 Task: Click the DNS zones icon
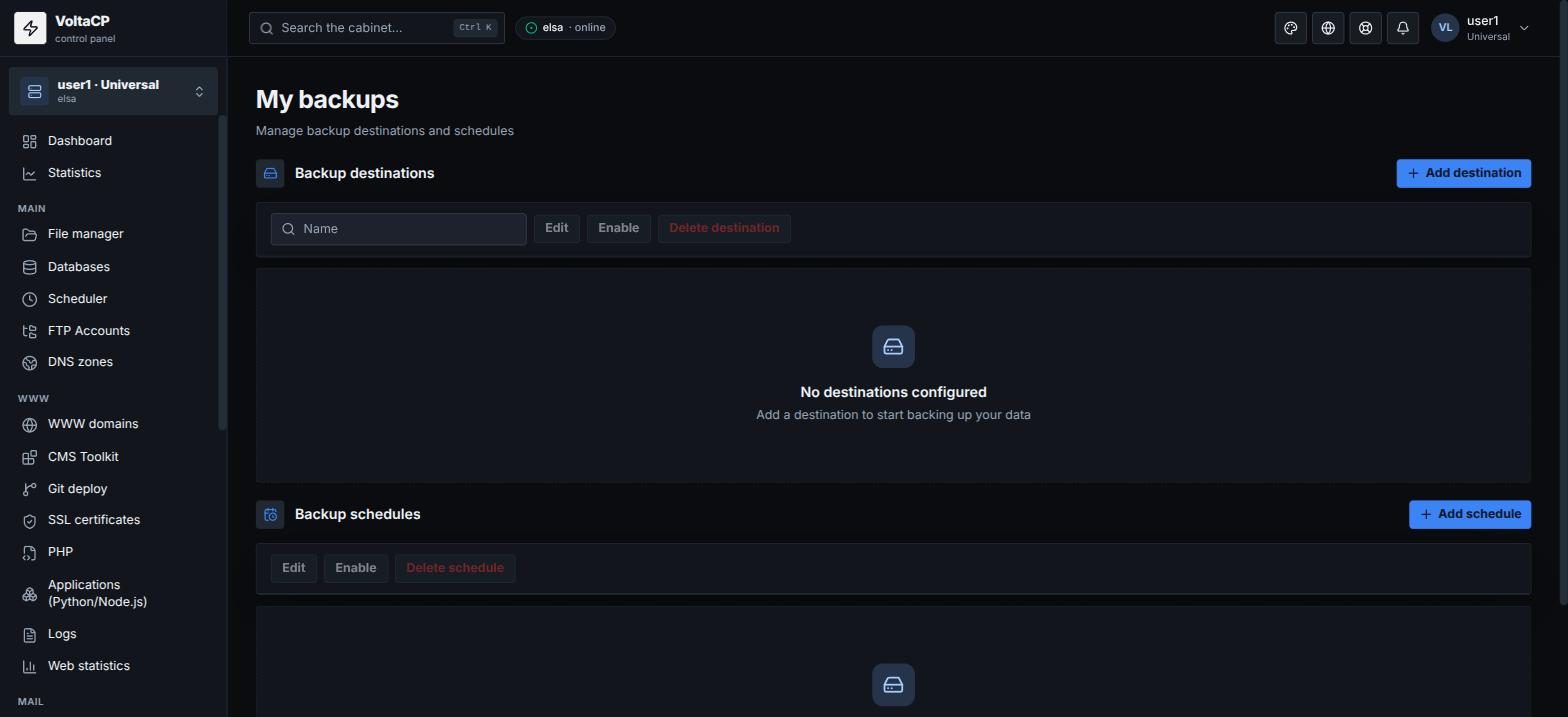tap(30, 362)
